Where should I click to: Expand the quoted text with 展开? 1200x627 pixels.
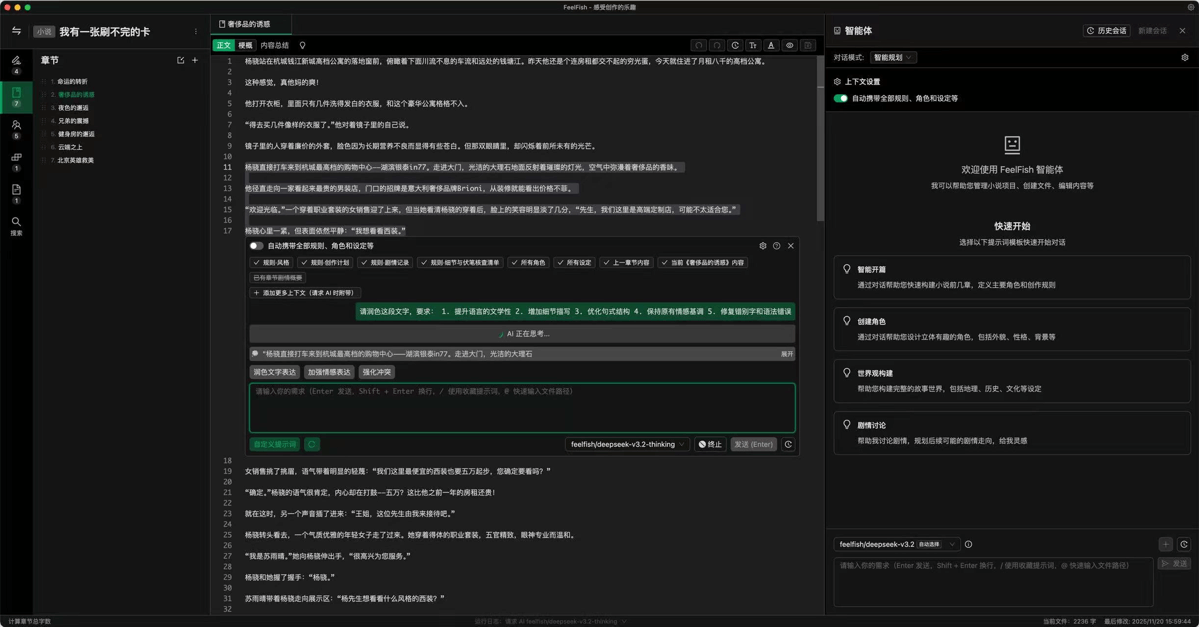(x=787, y=354)
